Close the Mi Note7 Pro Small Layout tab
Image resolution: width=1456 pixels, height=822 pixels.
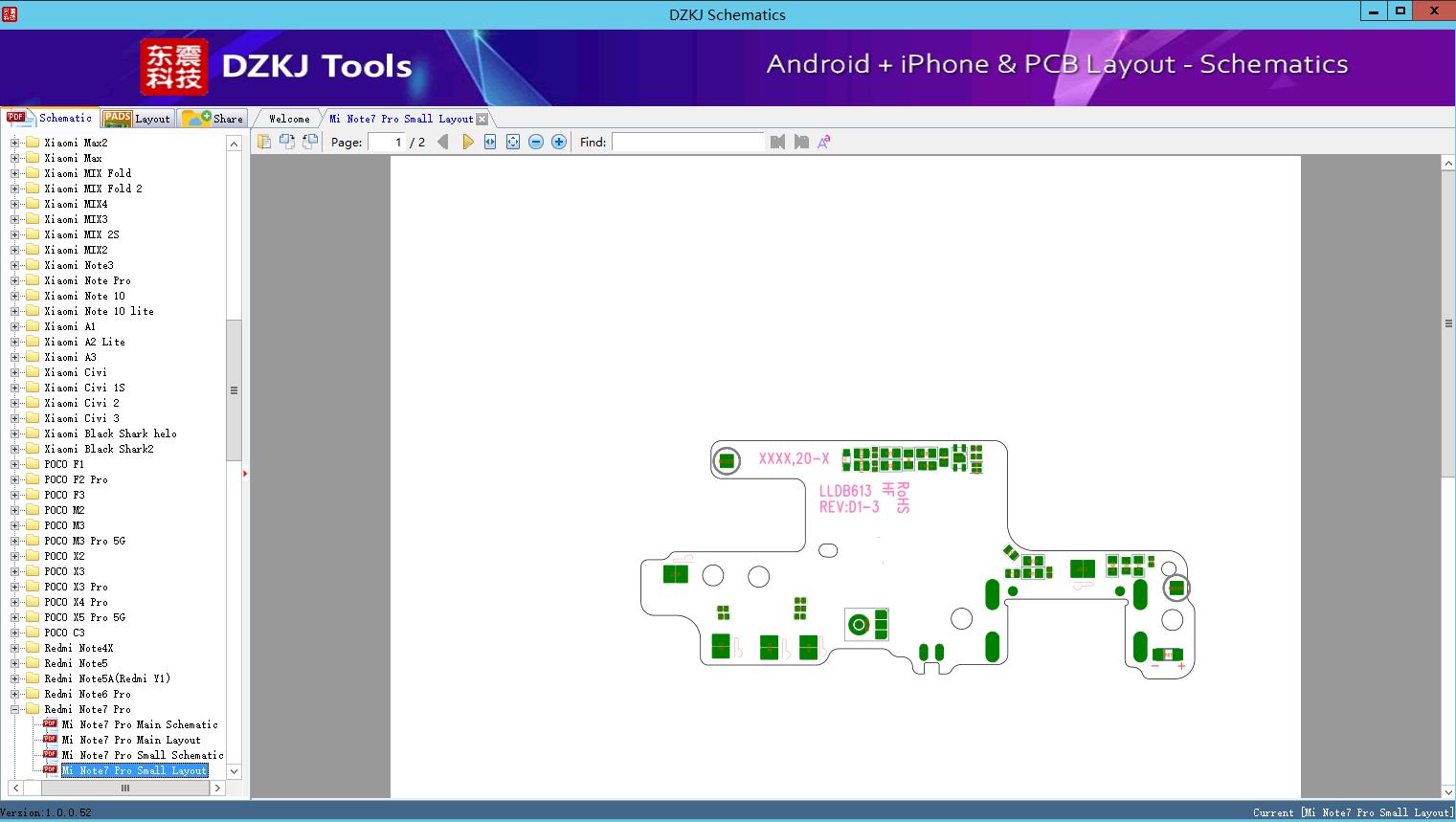coord(482,120)
